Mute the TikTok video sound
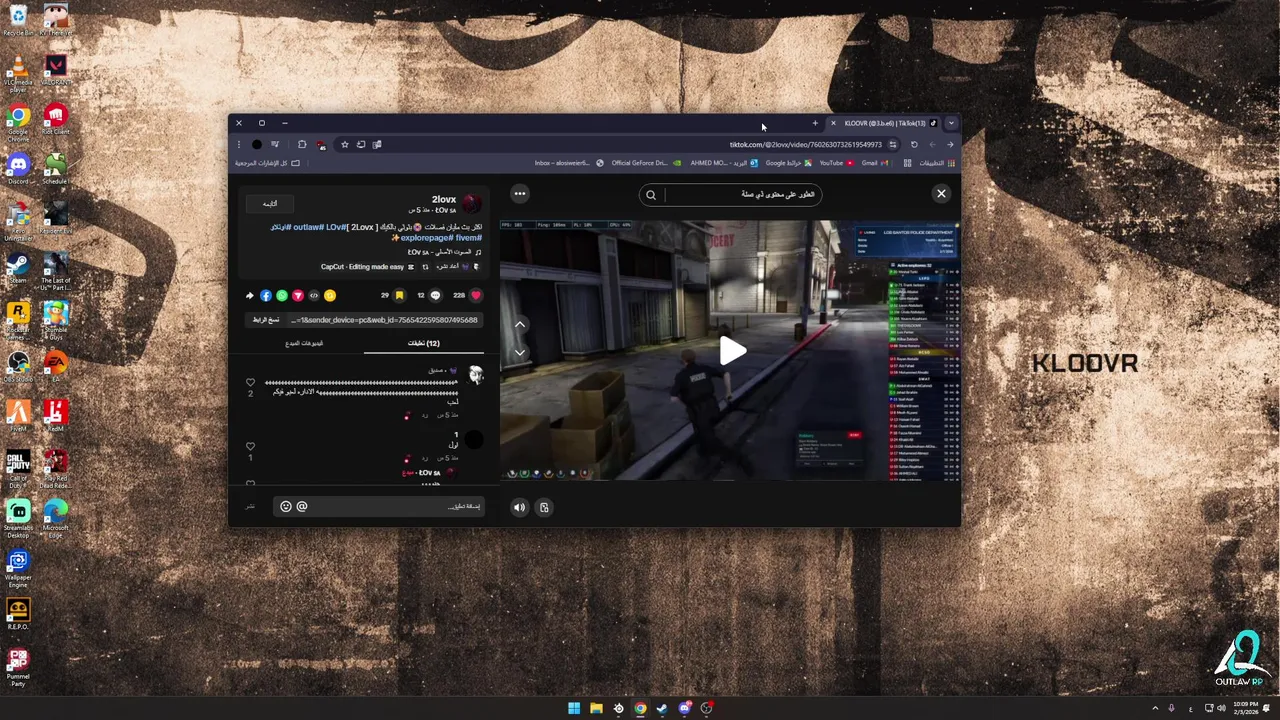The height and width of the screenshot is (720, 1280). (x=519, y=507)
